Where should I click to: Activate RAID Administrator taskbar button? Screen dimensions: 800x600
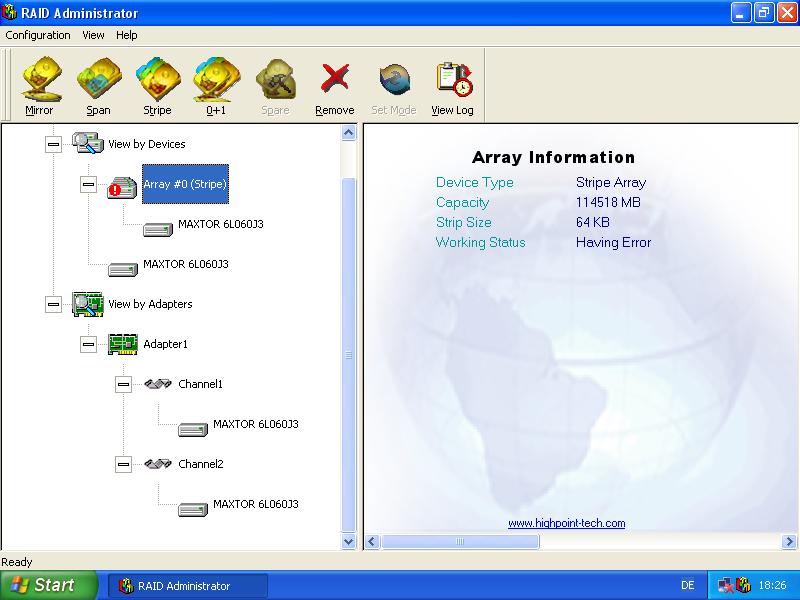tap(188, 586)
